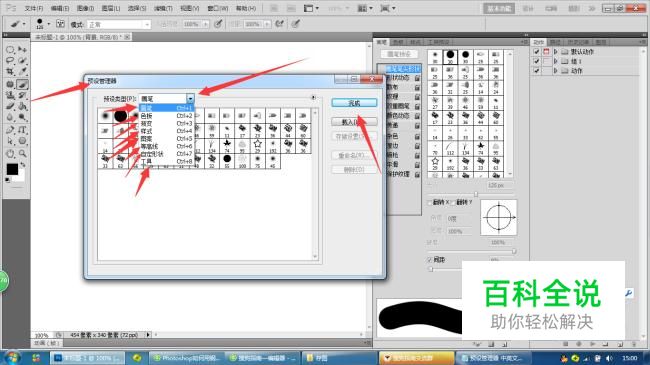Select the History Brush tool

(x=22, y=95)
